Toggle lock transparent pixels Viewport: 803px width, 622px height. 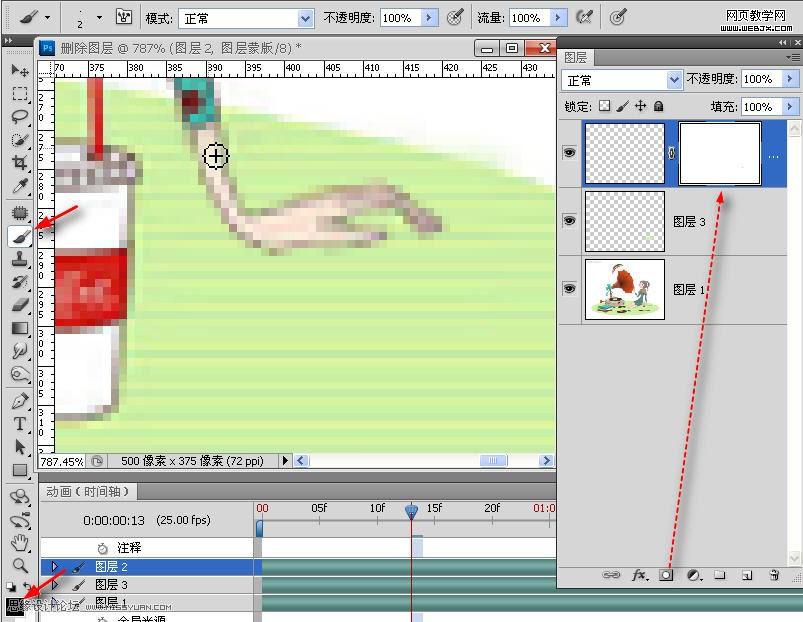coord(605,106)
